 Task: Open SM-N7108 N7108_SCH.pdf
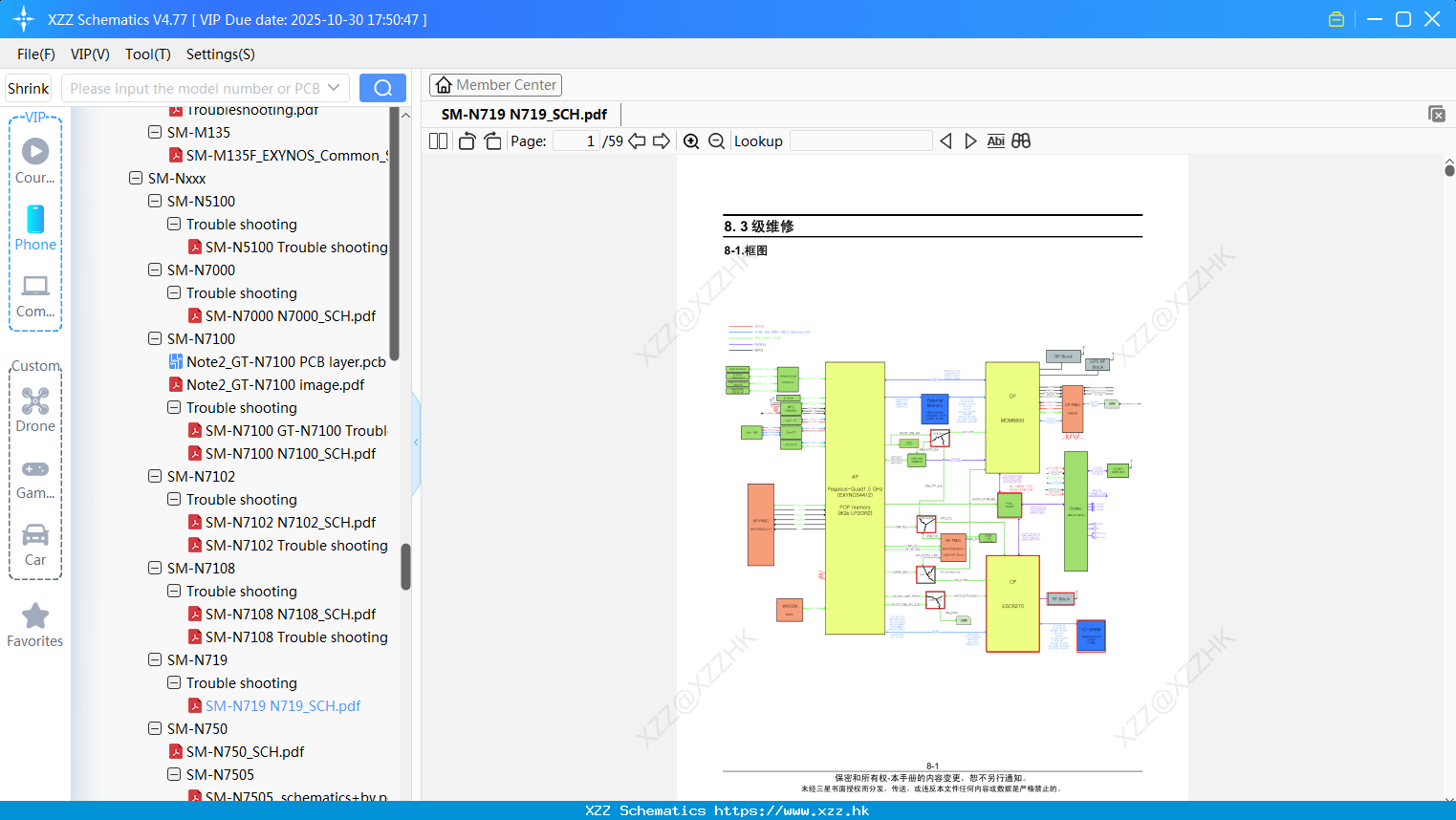[291, 614]
